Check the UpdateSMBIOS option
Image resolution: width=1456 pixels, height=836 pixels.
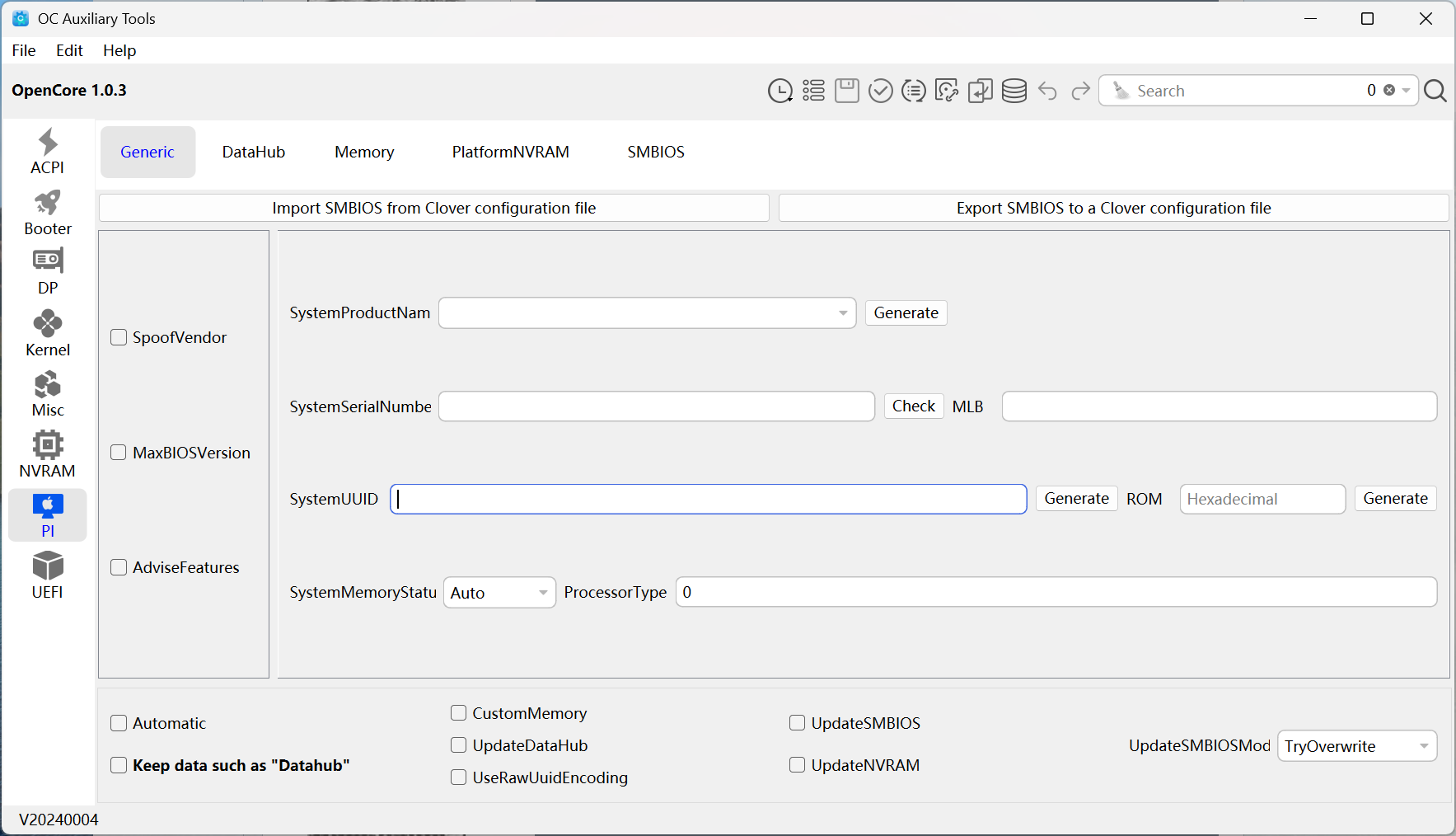tap(798, 723)
